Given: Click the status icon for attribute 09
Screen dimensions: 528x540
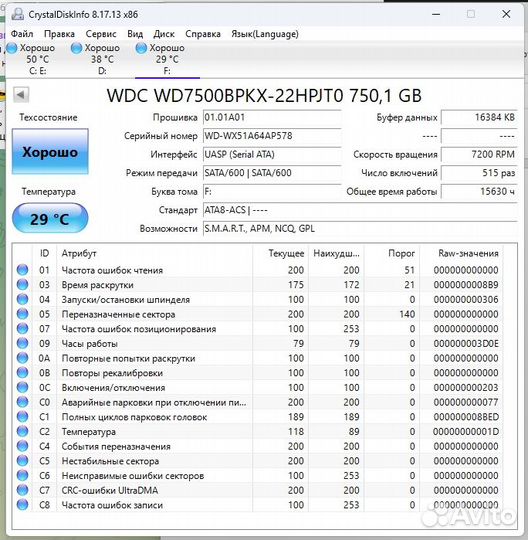Looking at the screenshot, I should (22, 343).
